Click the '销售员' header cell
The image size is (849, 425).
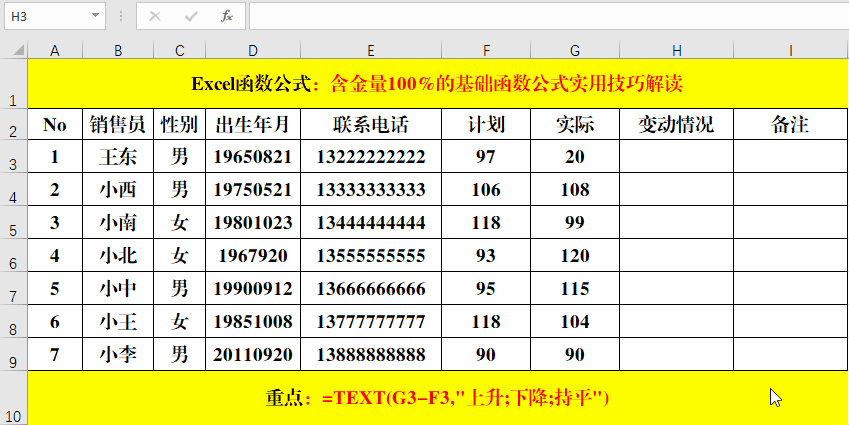pos(118,125)
